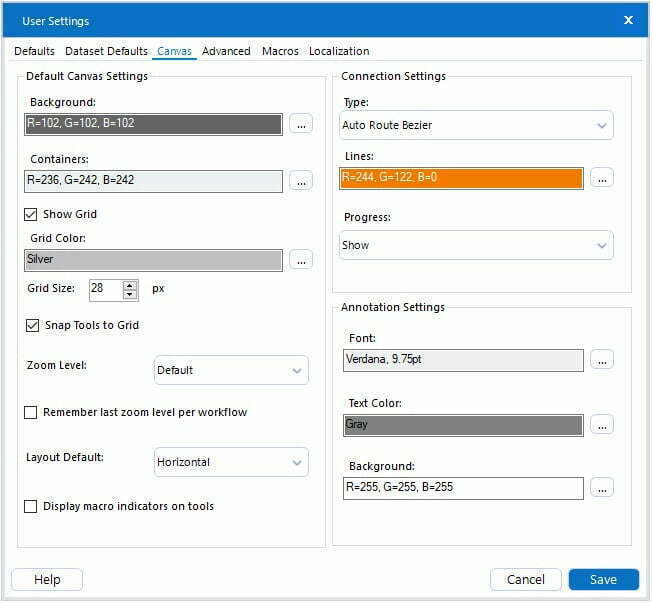Open the Zoom Level dropdown

click(231, 370)
